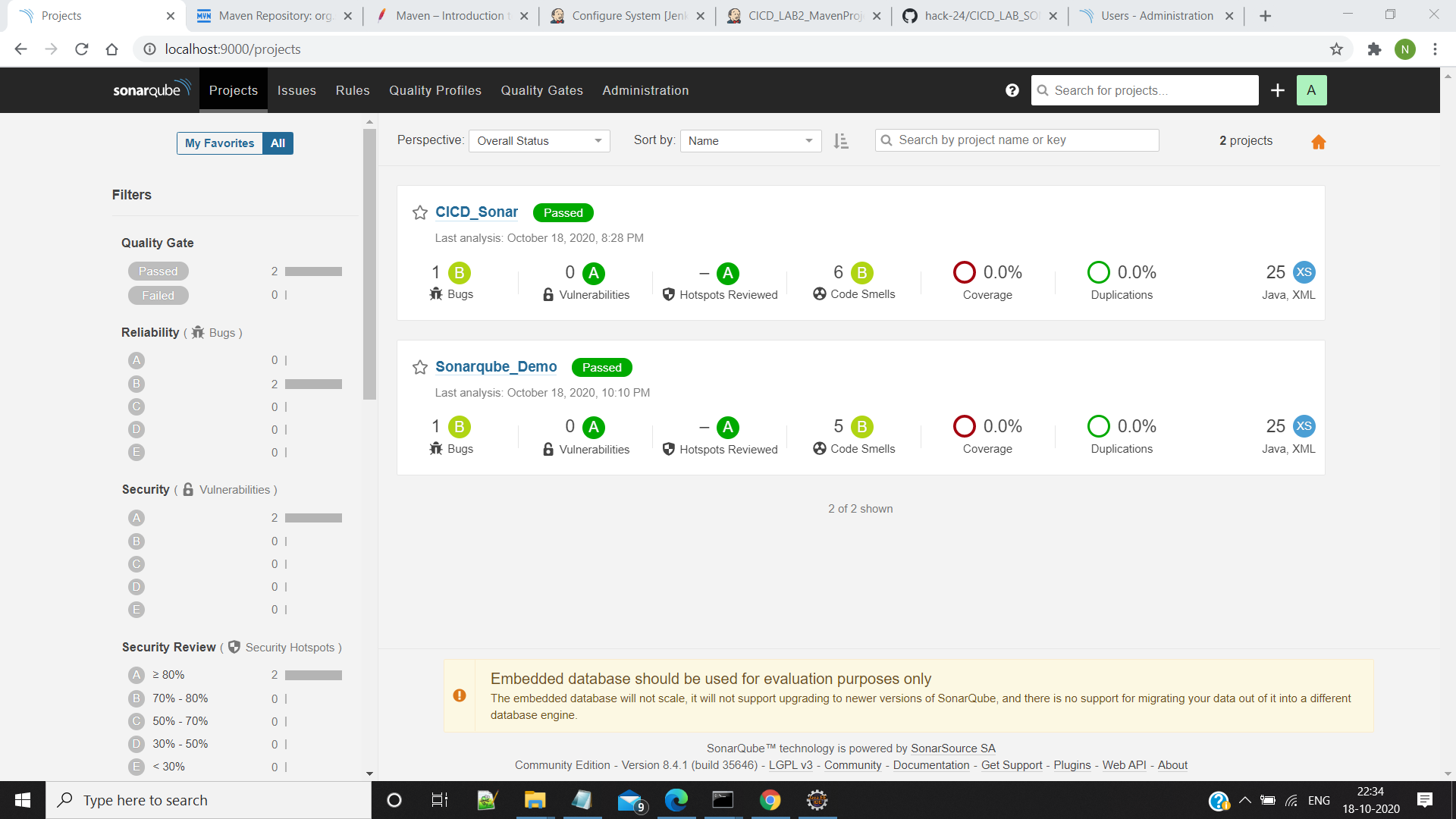This screenshot has height=819, width=1456.
Task: Click the browser home icon
Action: pyautogui.click(x=112, y=49)
